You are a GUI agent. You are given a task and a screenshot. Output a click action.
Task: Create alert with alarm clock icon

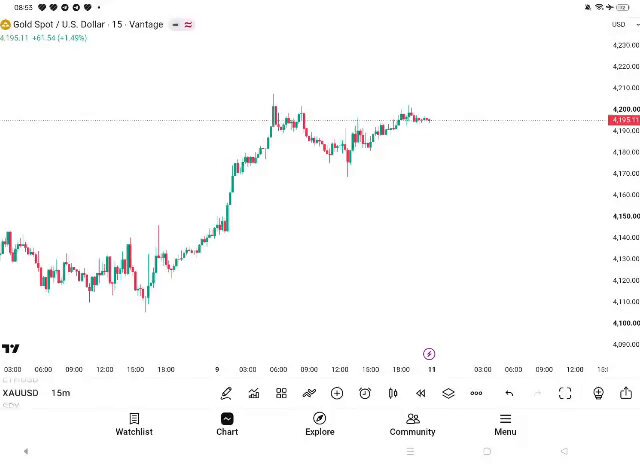pos(365,393)
